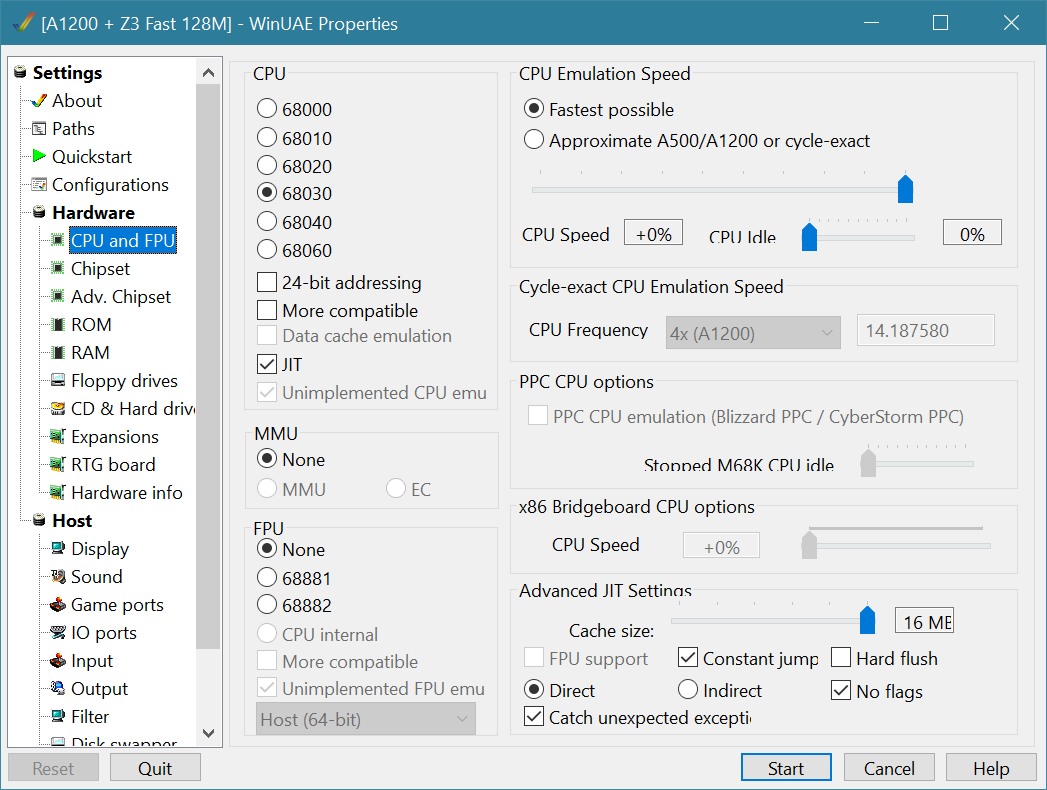Click the About checkmark icon

point(39,101)
